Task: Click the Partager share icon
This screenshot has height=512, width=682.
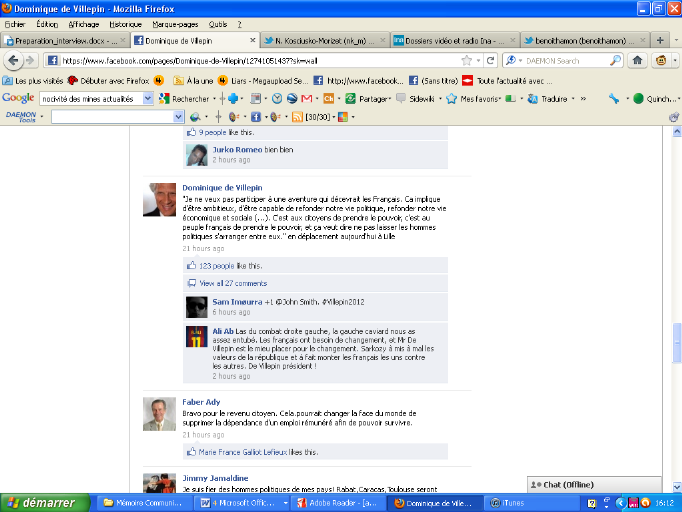Action: click(351, 99)
